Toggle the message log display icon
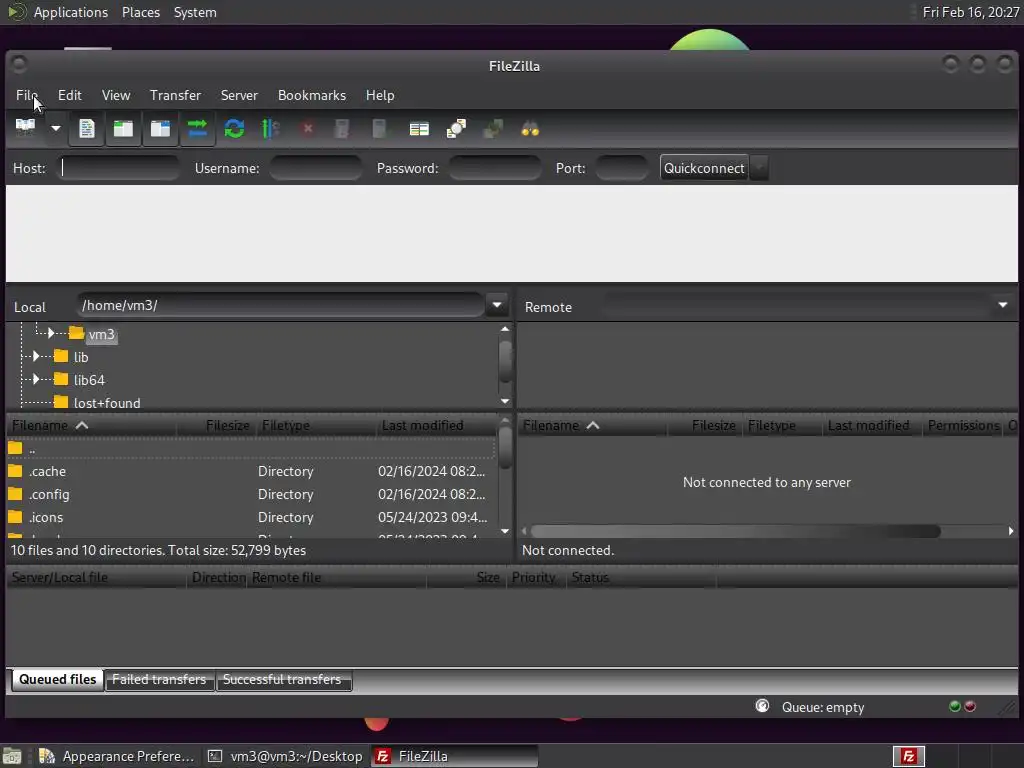Viewport: 1024px width, 768px height. [x=87, y=128]
